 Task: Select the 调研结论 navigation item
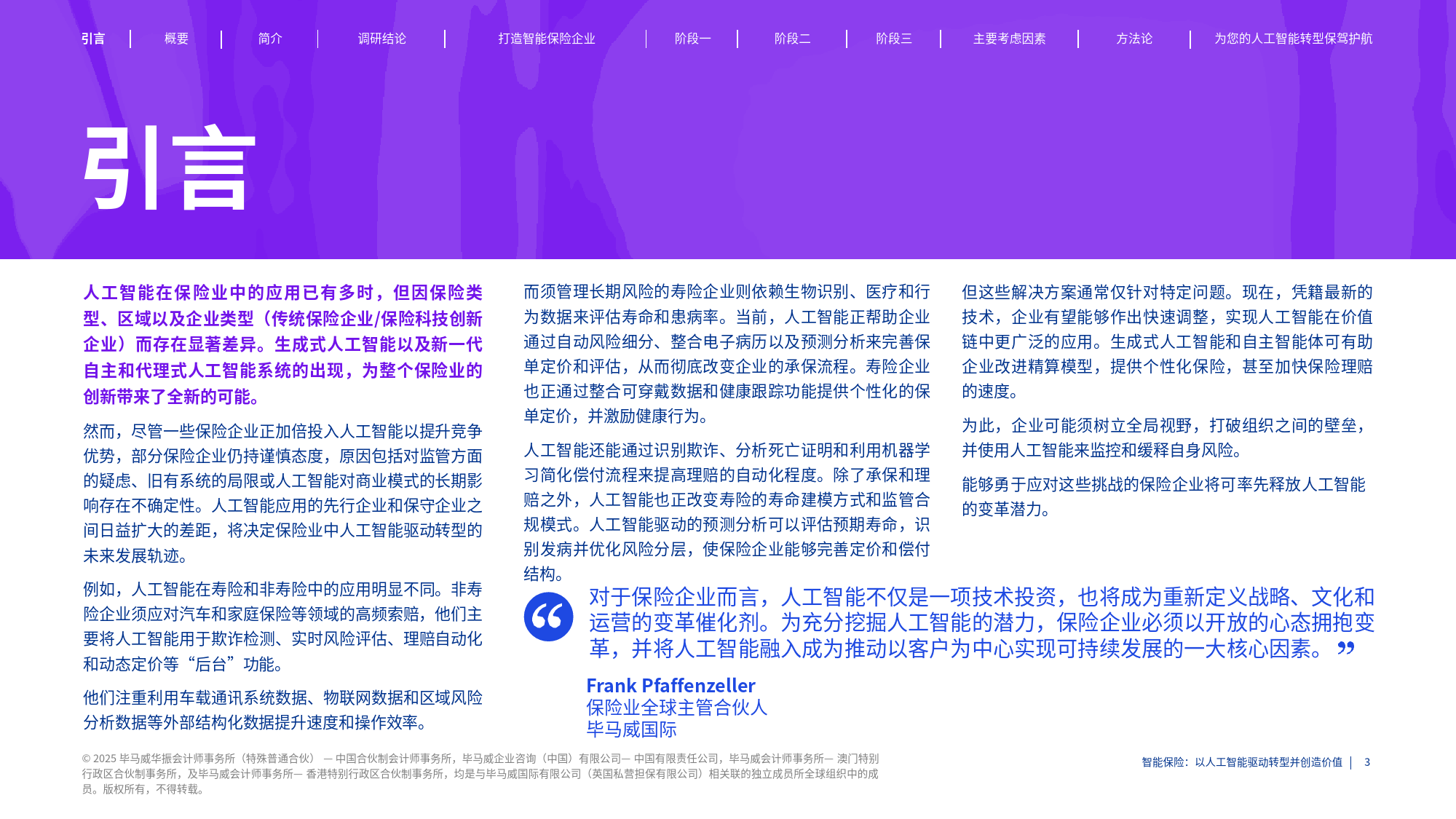tap(381, 39)
